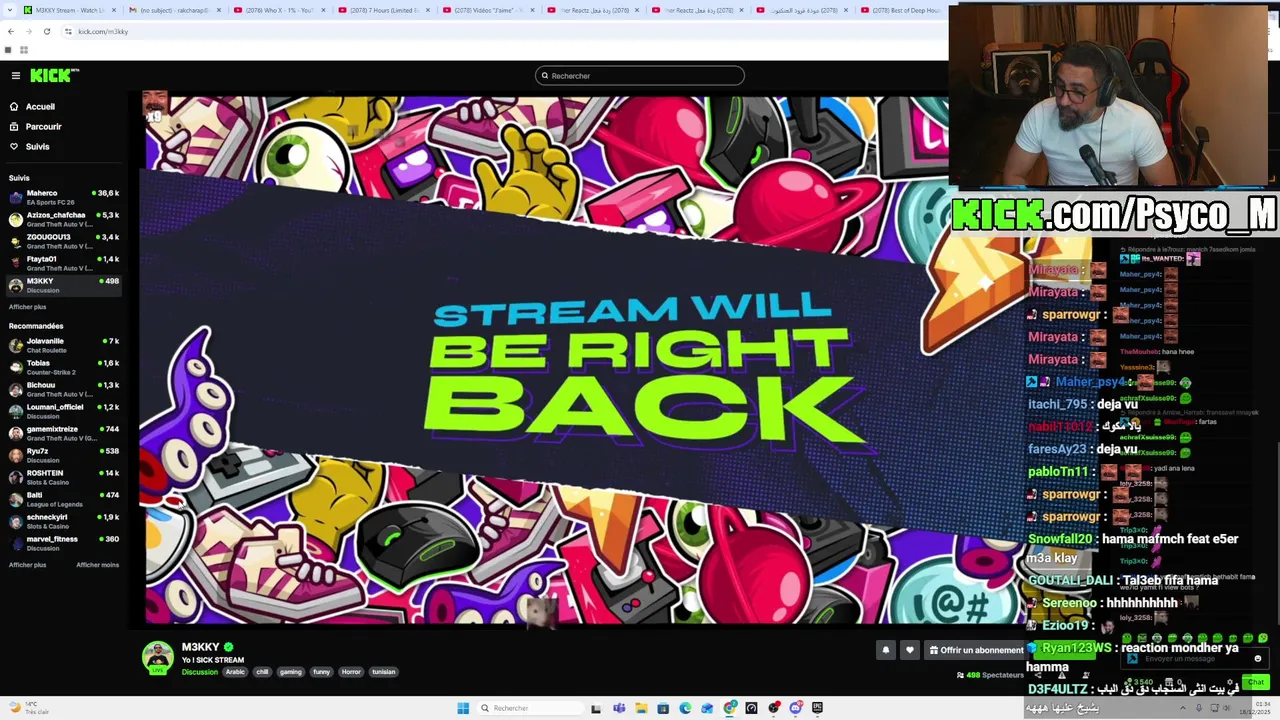Switch to Best of Deep House tab
This screenshot has height=720, width=1280.
click(x=905, y=10)
